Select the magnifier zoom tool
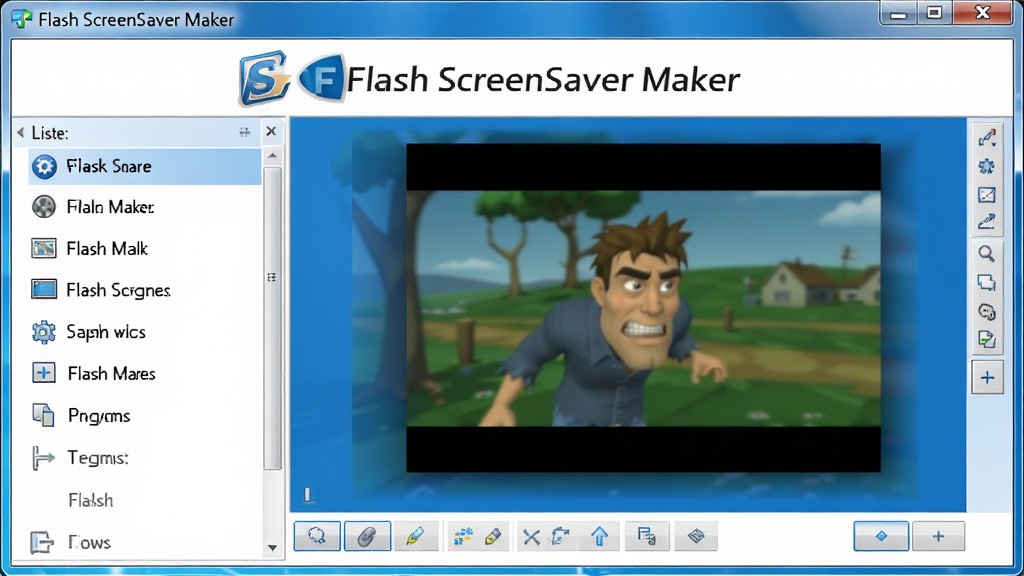 (987, 253)
